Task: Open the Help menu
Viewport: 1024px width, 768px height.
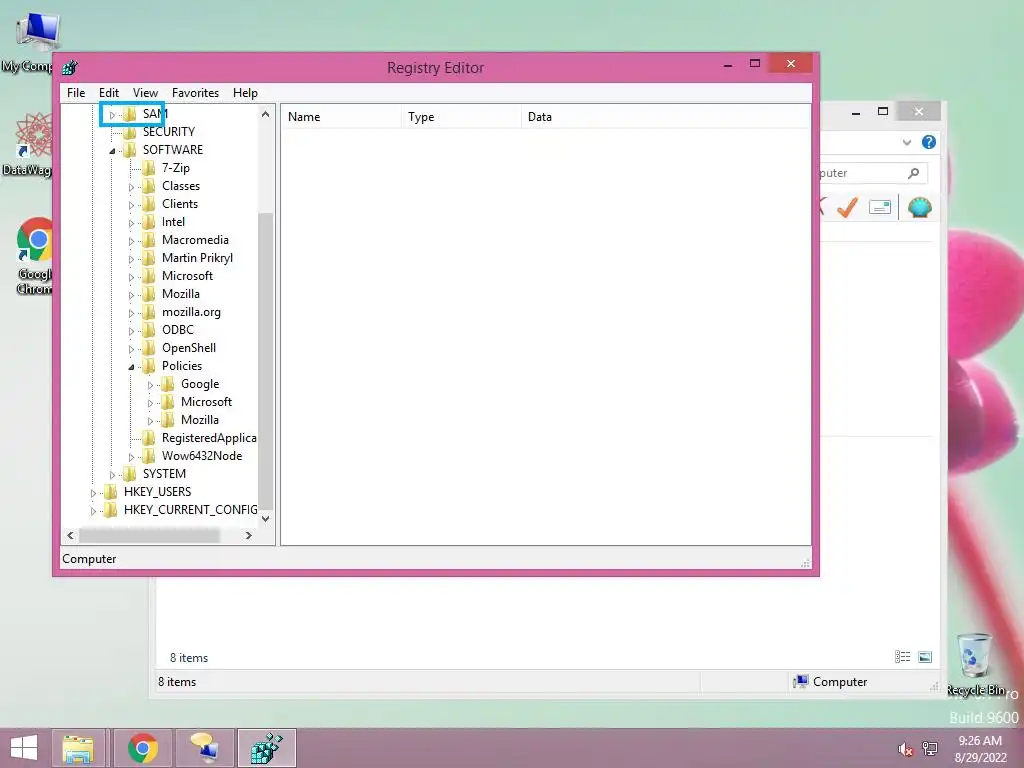Action: (245, 93)
